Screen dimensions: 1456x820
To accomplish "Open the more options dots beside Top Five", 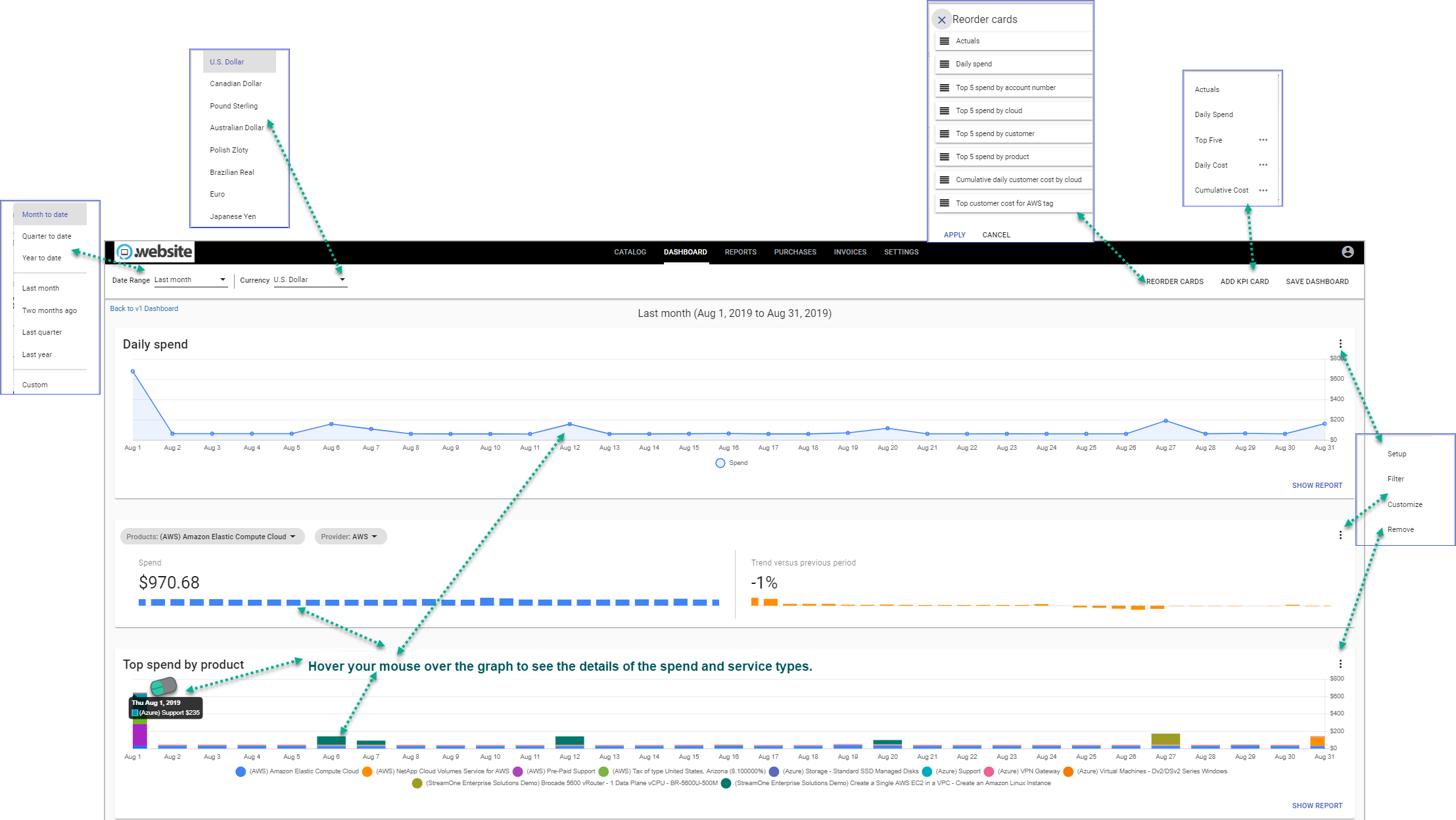I will [1263, 140].
